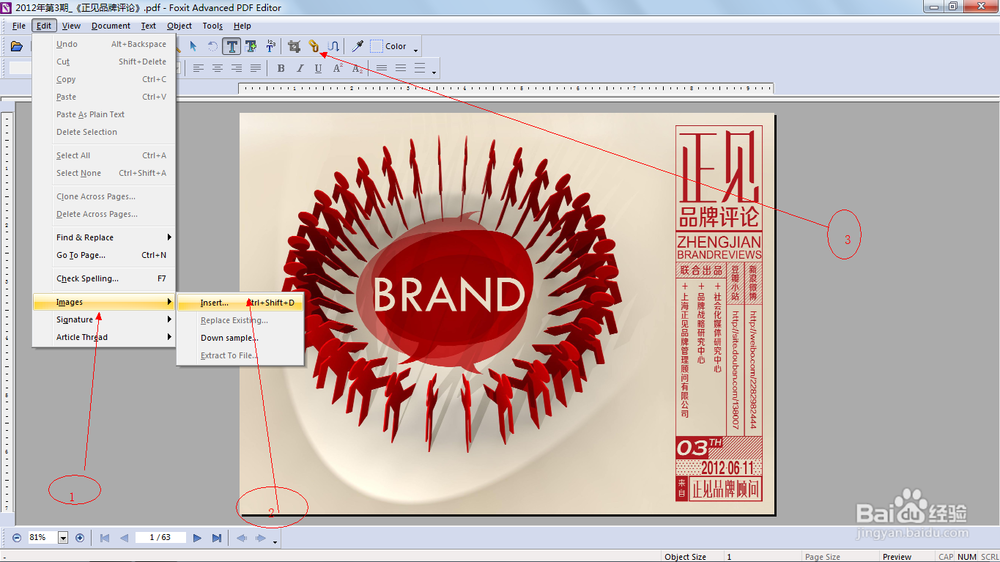Image resolution: width=1000 pixels, height=562 pixels.
Task: Click Down sample... in submenu
Action: tap(240, 338)
